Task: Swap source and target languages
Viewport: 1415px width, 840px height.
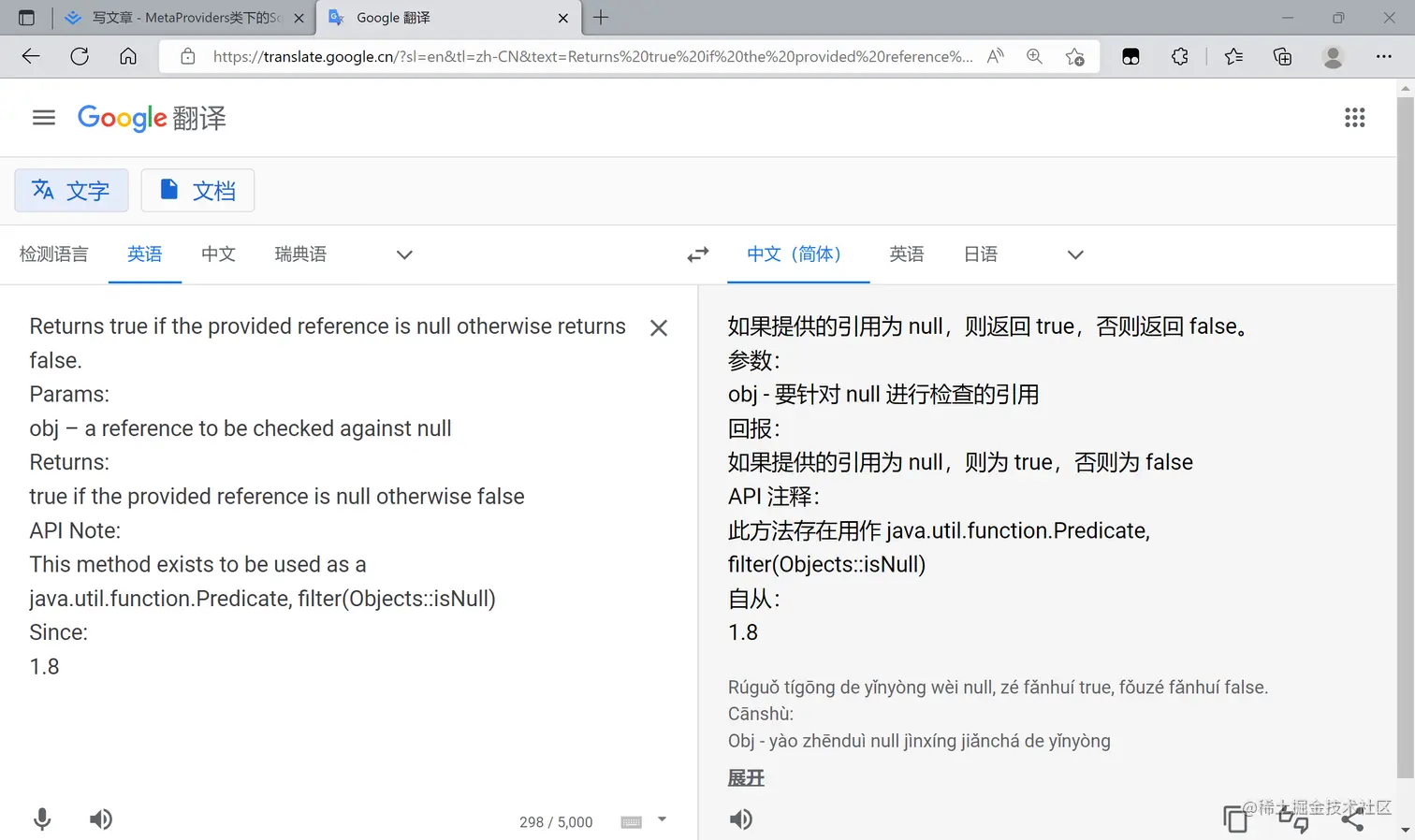Action: click(698, 254)
